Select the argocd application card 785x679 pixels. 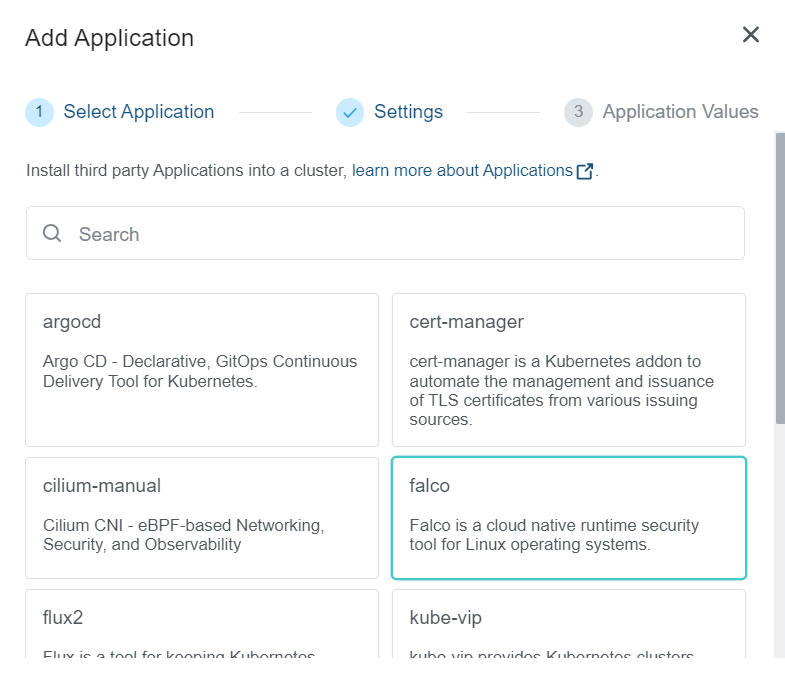tap(202, 370)
